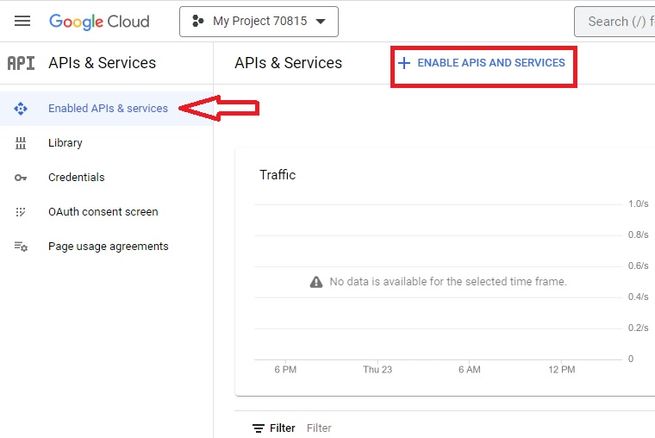This screenshot has width=655, height=438.
Task: Click the Filter icon below chart
Action: click(x=258, y=428)
